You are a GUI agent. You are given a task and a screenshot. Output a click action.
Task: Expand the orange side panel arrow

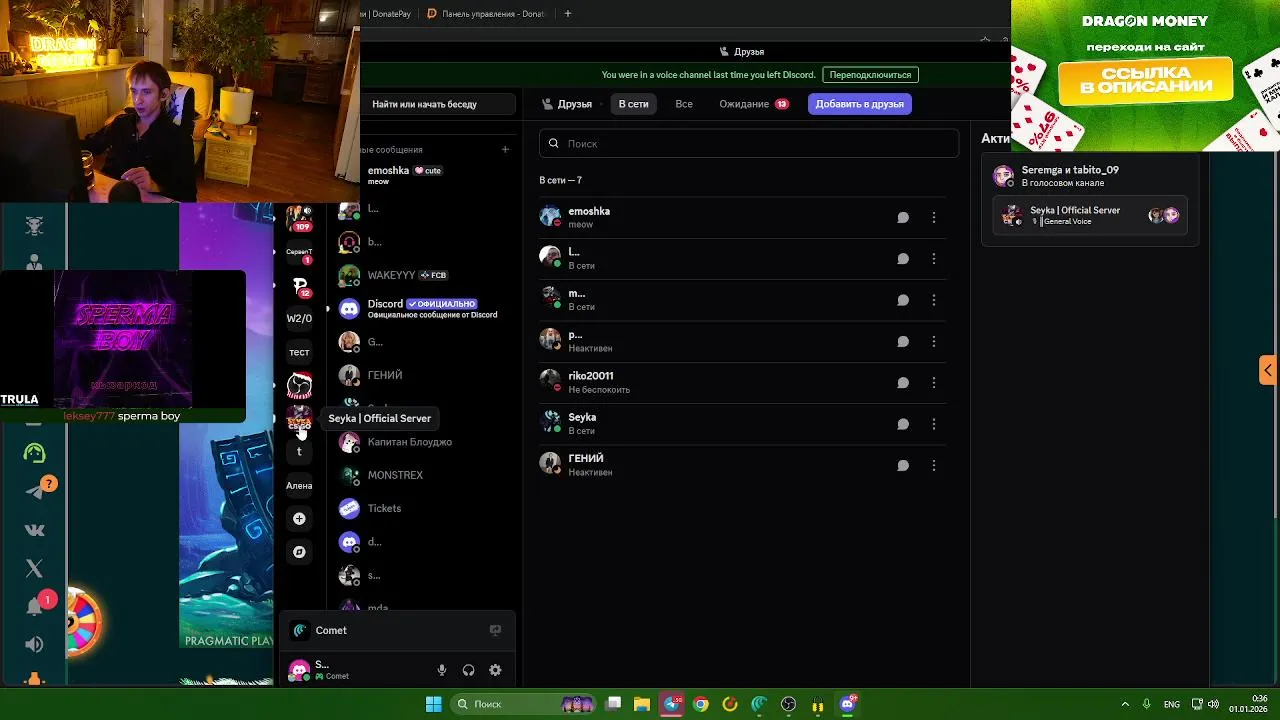1267,370
